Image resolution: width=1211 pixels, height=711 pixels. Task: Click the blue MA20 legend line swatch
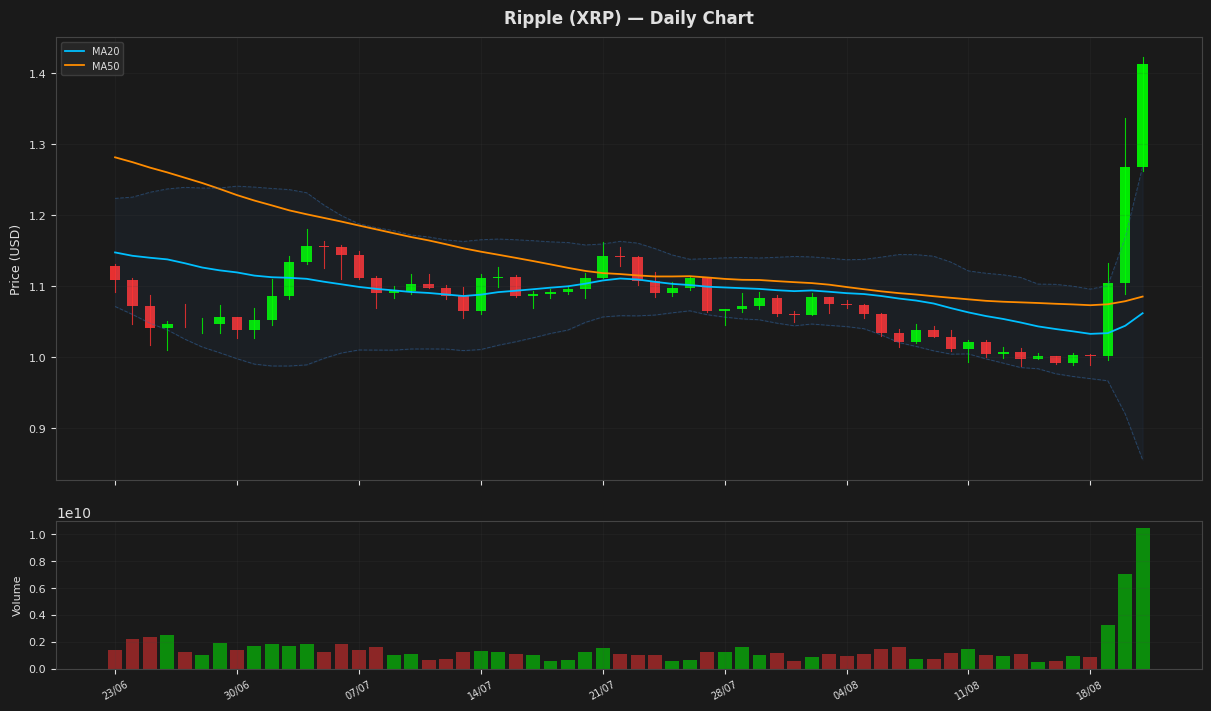75,51
